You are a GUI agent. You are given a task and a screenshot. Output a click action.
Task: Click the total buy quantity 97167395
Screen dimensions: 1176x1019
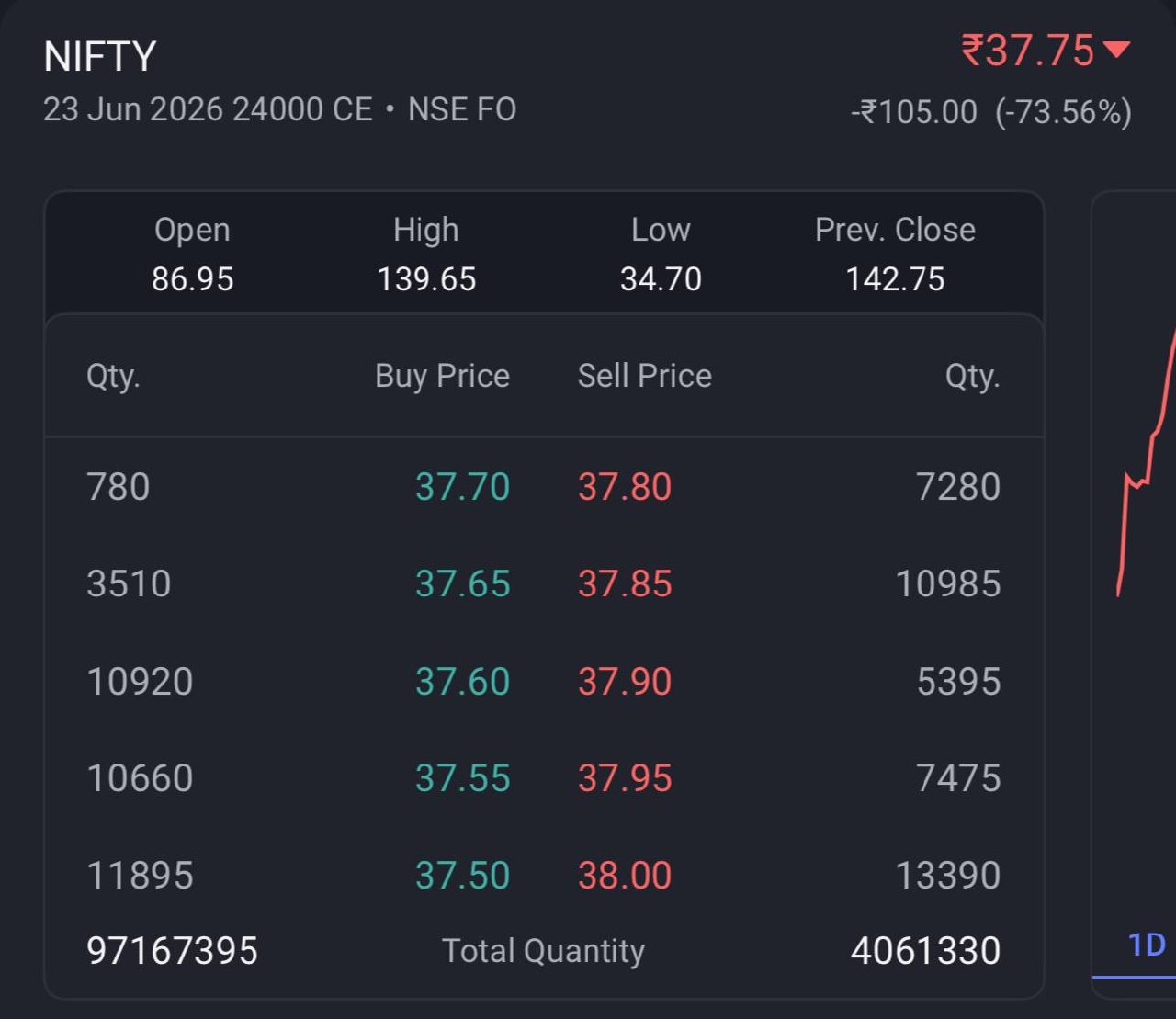[x=172, y=951]
